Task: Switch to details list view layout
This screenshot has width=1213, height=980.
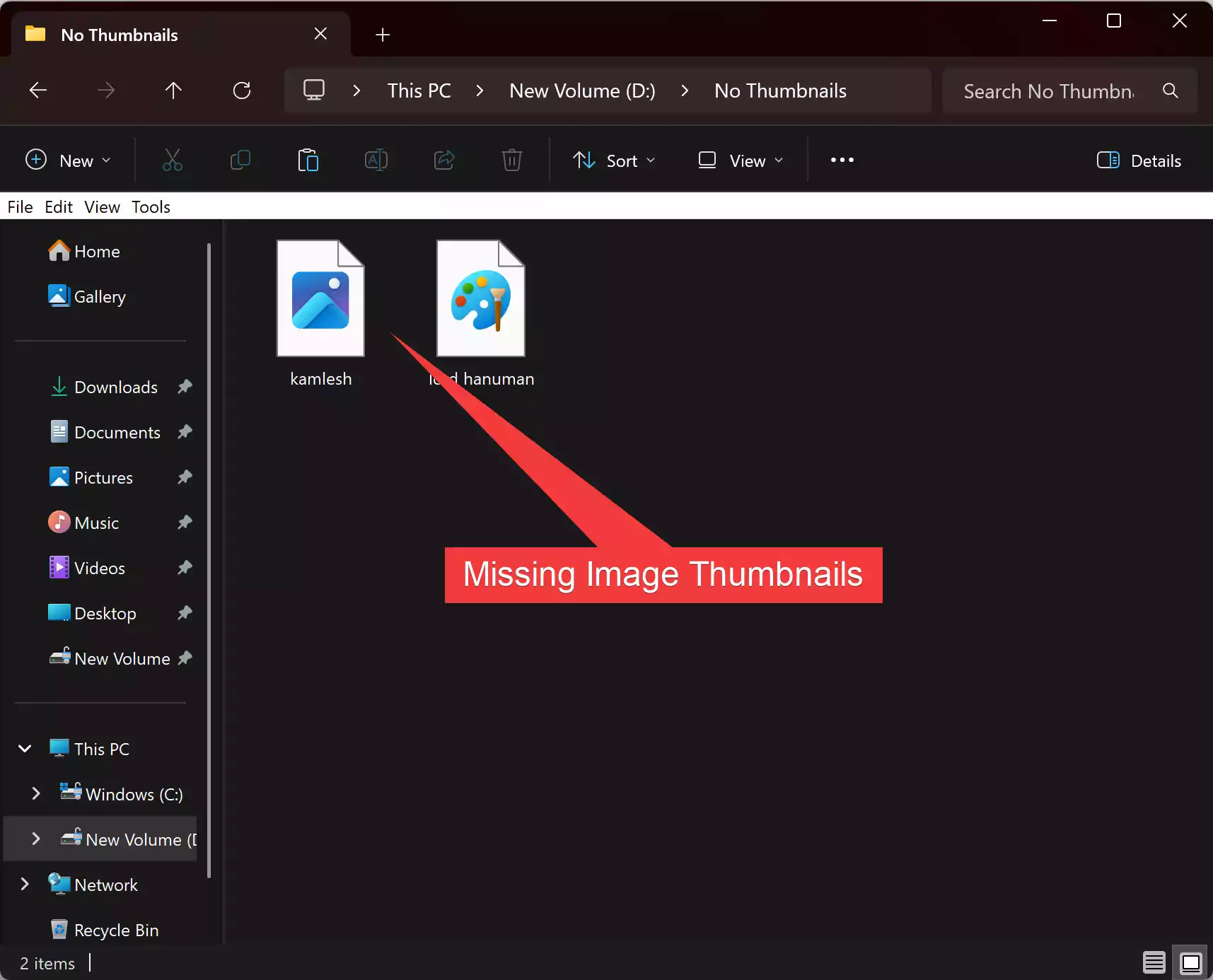Action: pyautogui.click(x=1154, y=962)
